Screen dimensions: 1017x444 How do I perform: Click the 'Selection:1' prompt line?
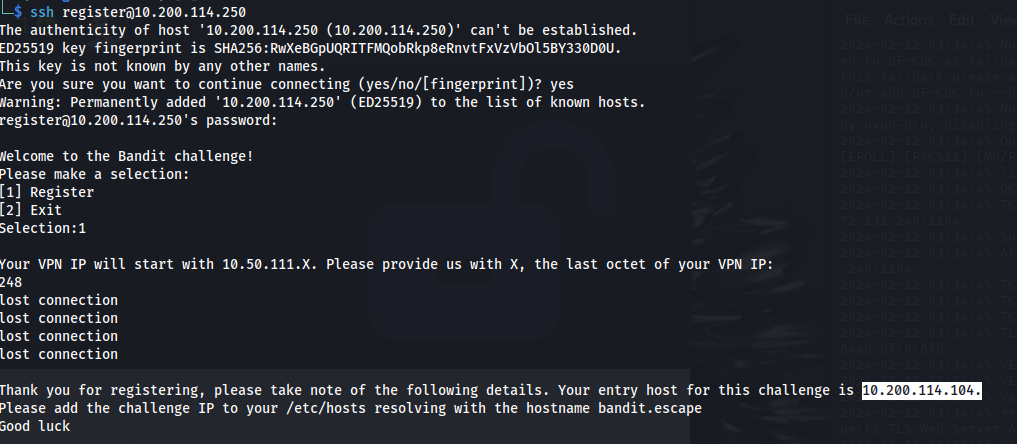coord(43,228)
